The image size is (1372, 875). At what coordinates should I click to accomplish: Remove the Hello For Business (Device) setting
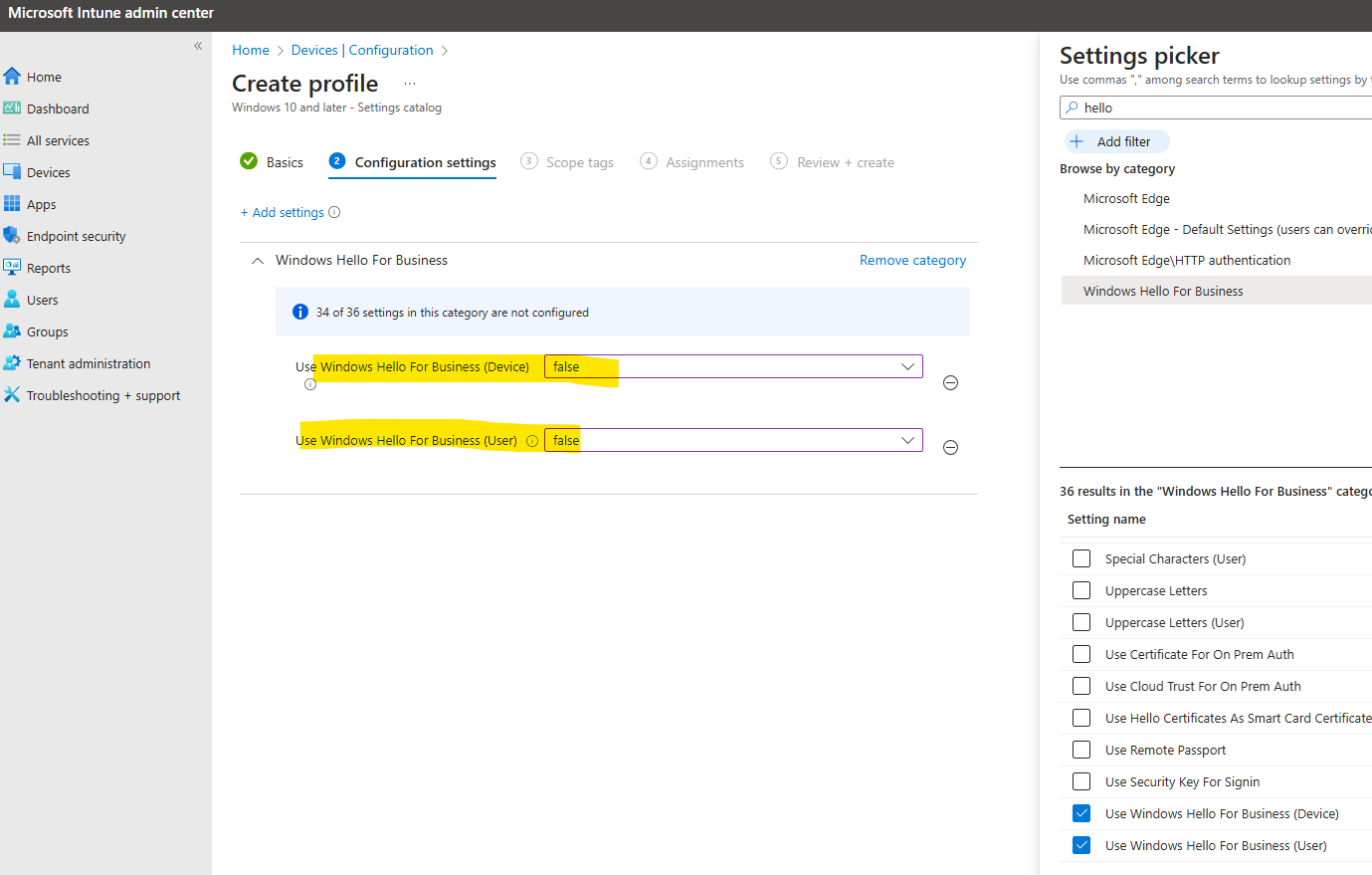950,383
